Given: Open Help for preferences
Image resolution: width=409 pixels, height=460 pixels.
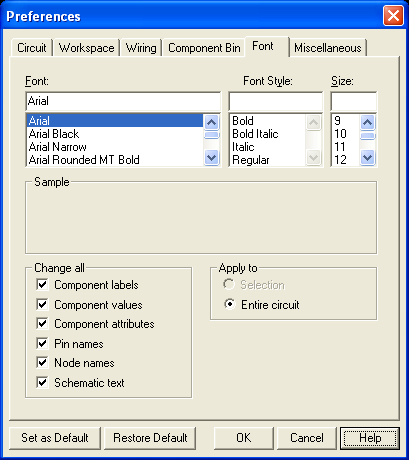Looking at the screenshot, I should point(370,438).
